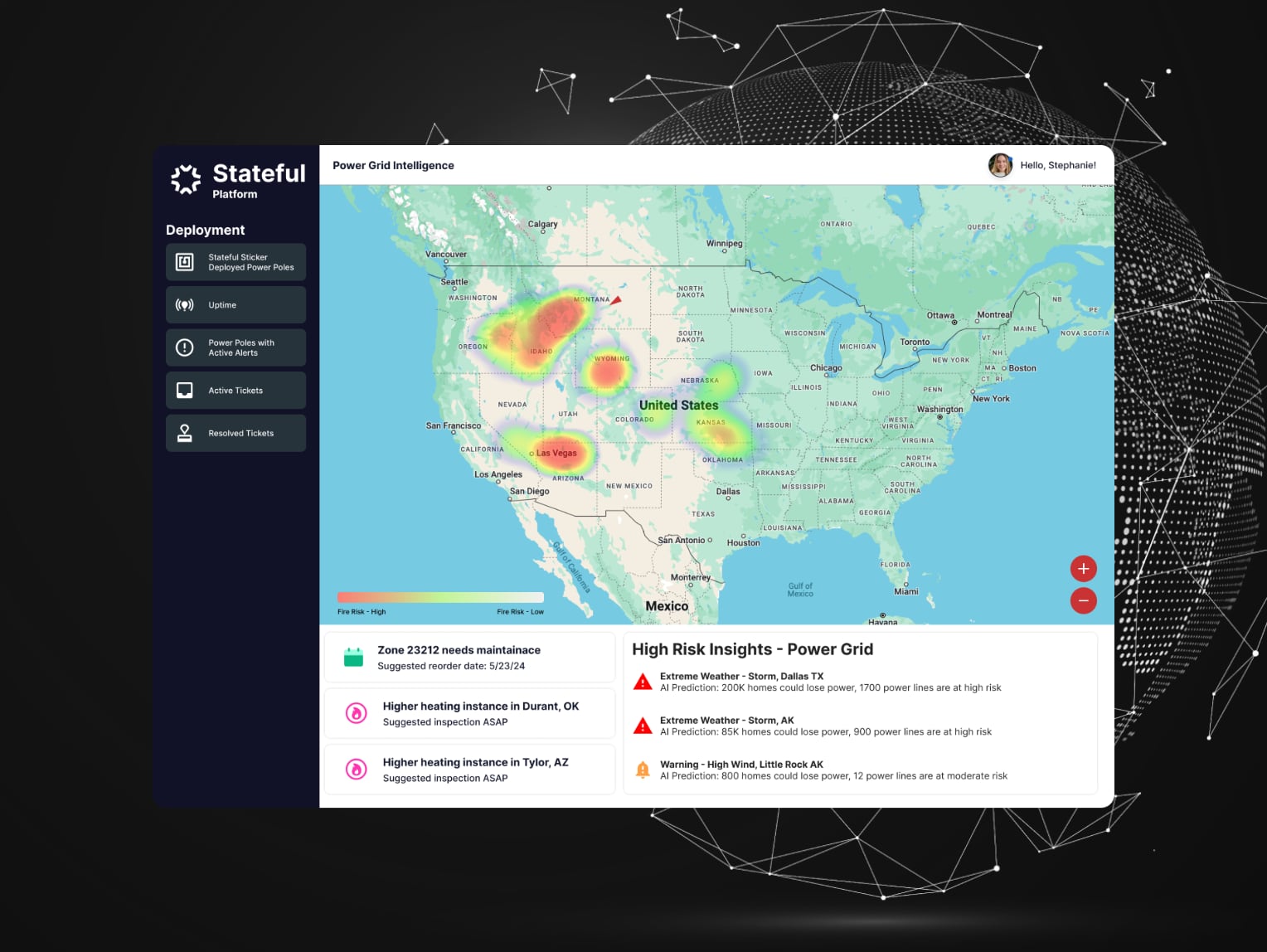Click red warning triangle for Dallas storm

643,682
